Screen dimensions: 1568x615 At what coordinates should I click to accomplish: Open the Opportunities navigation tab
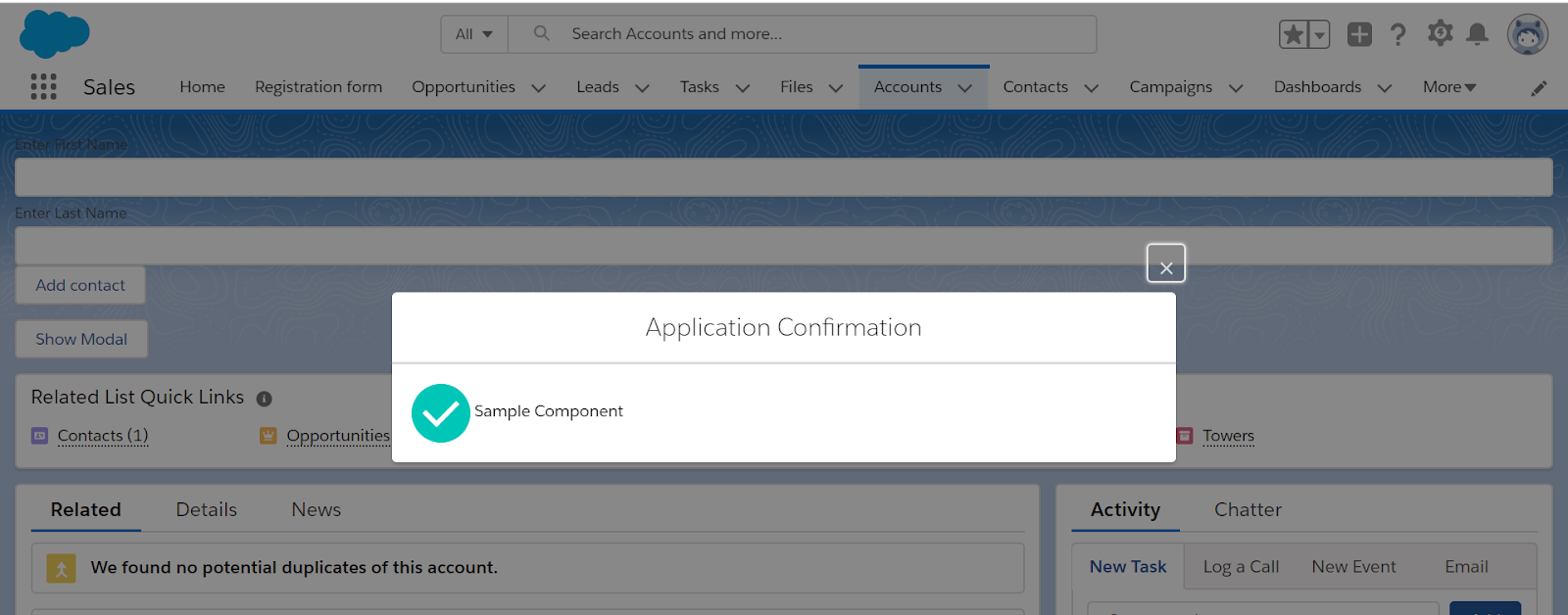464,87
